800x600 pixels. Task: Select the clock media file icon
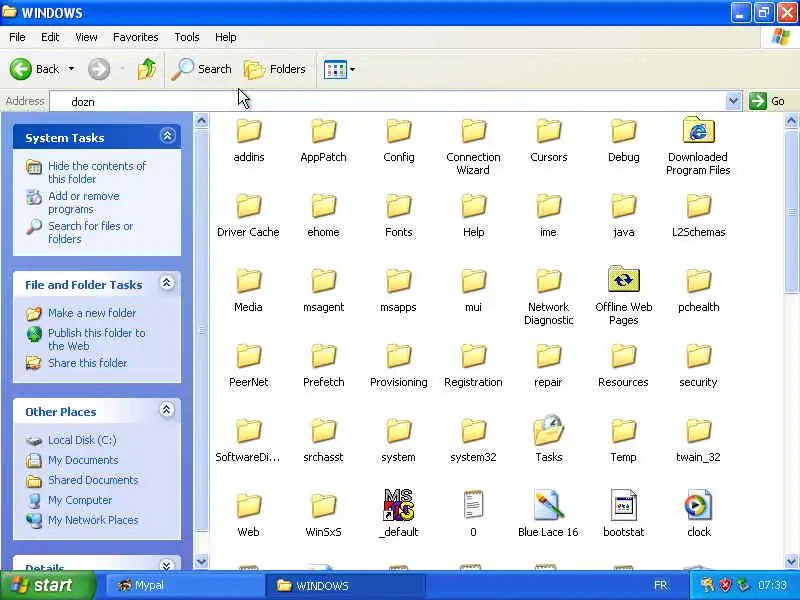(x=698, y=505)
